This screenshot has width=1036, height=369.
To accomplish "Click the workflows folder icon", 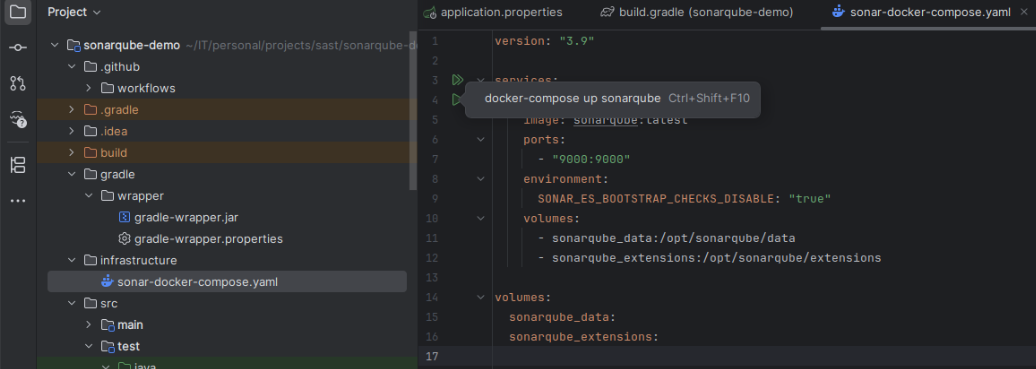I will coord(108,88).
